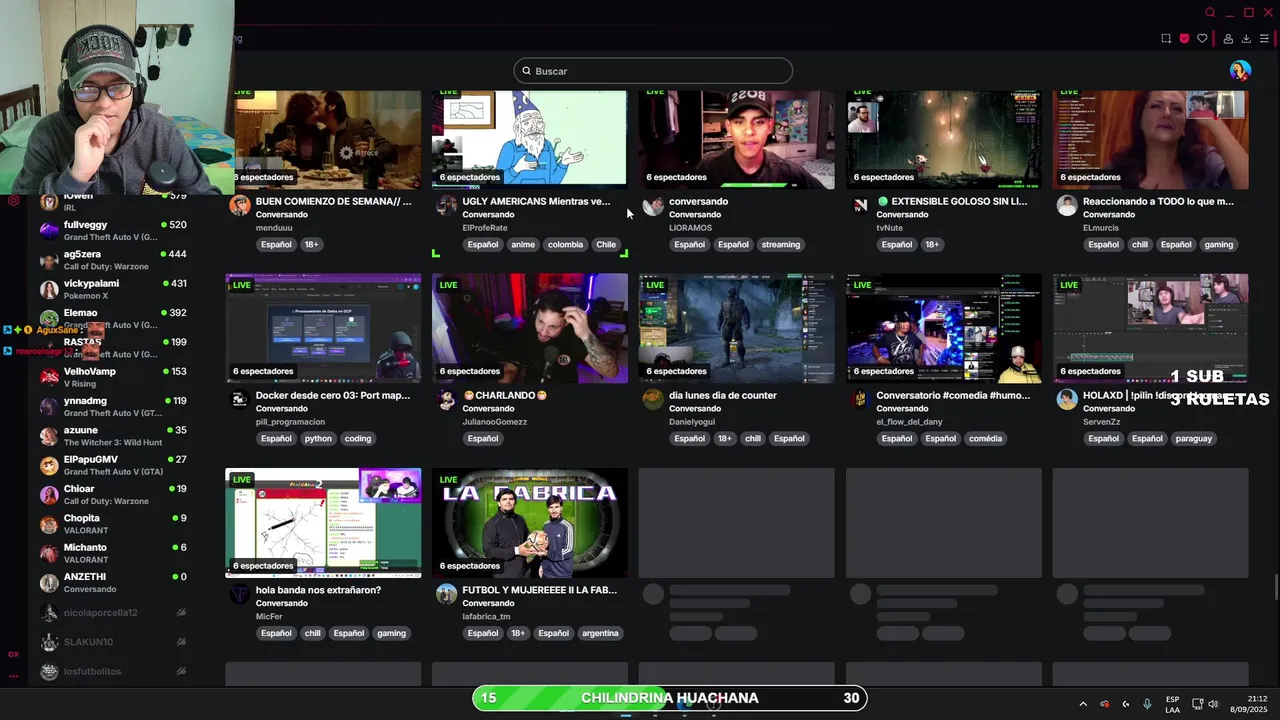The width and height of the screenshot is (1280, 720).
Task: Click the comédia tag under Conversatorio stream
Action: [x=985, y=438]
